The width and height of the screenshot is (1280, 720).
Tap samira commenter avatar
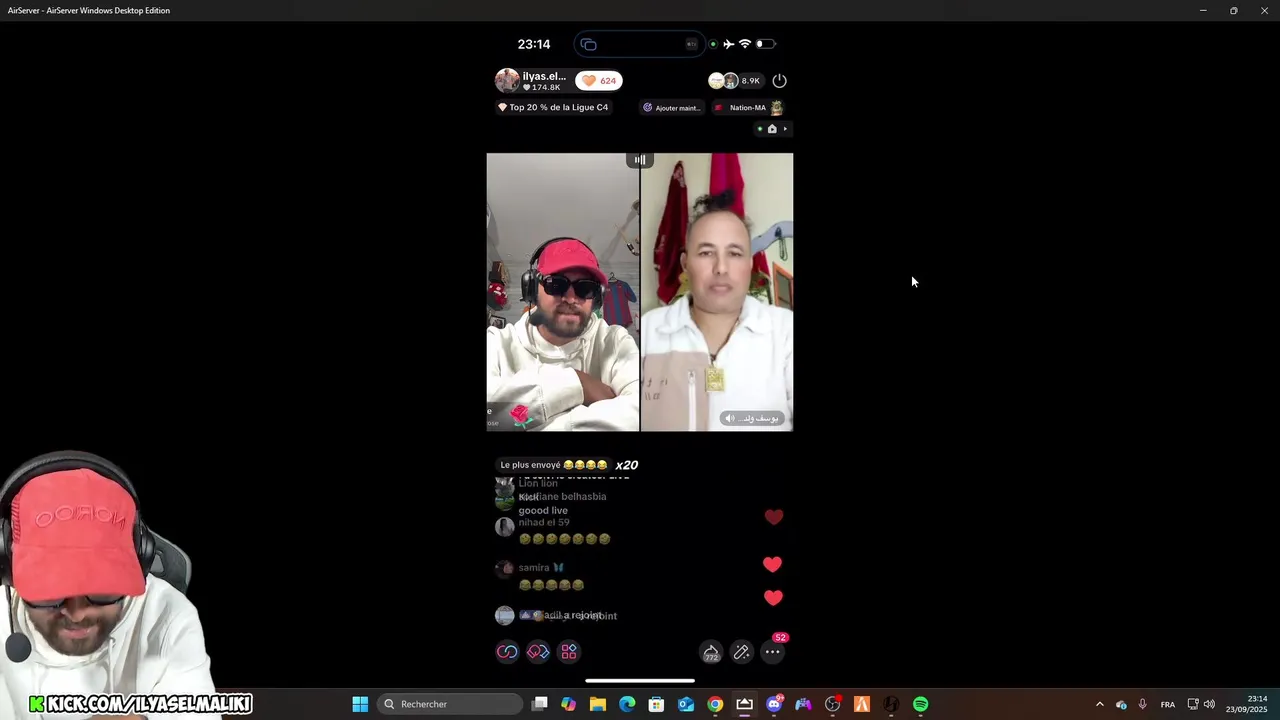pos(505,569)
